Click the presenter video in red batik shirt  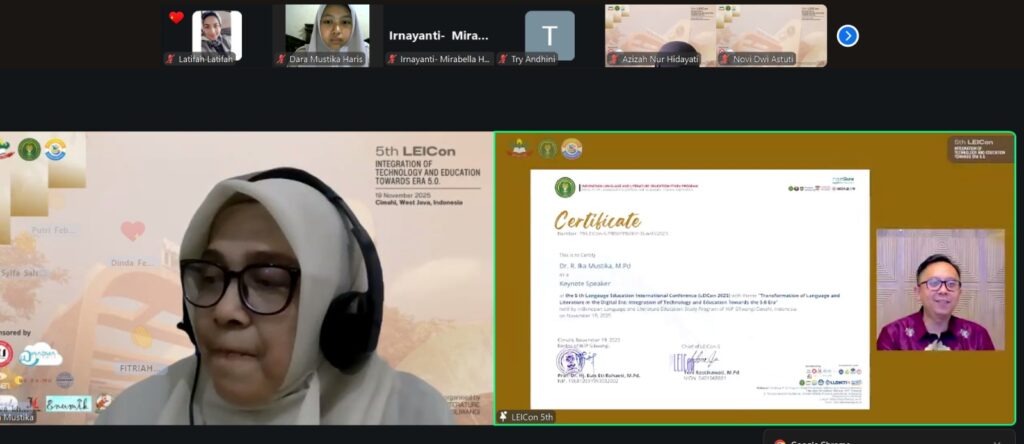point(940,290)
